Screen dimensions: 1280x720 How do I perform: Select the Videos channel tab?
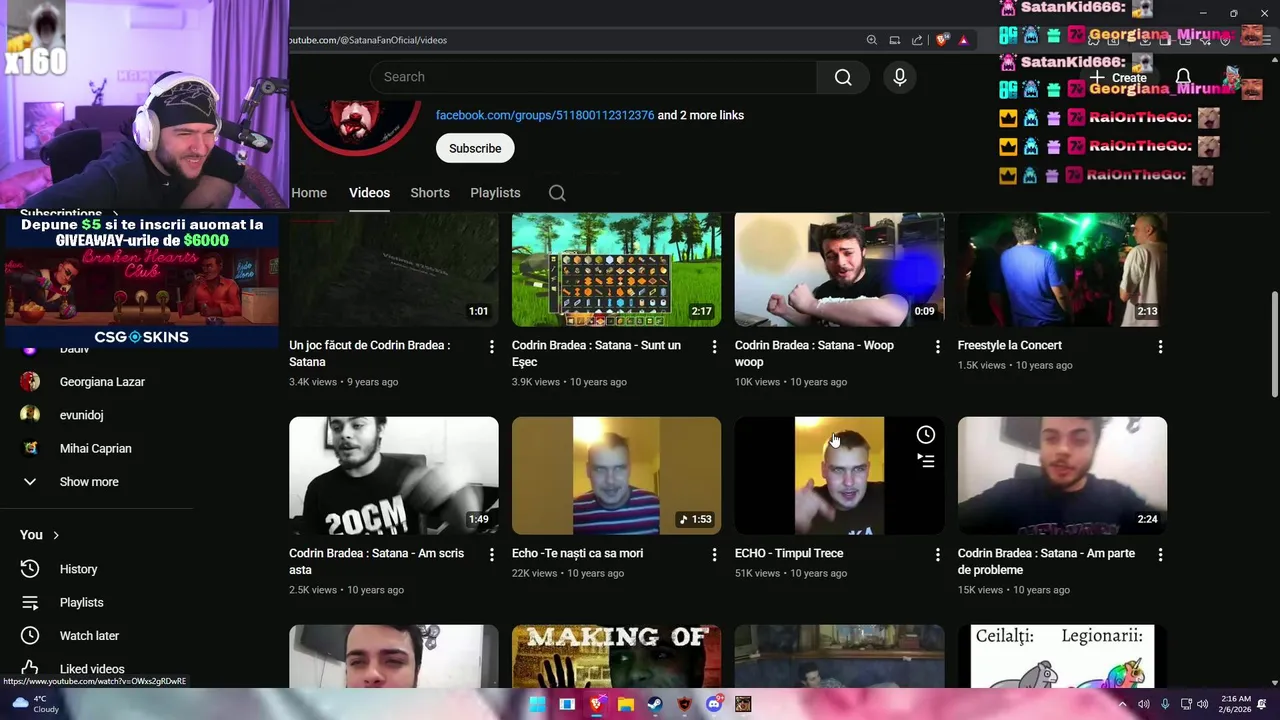point(369,193)
